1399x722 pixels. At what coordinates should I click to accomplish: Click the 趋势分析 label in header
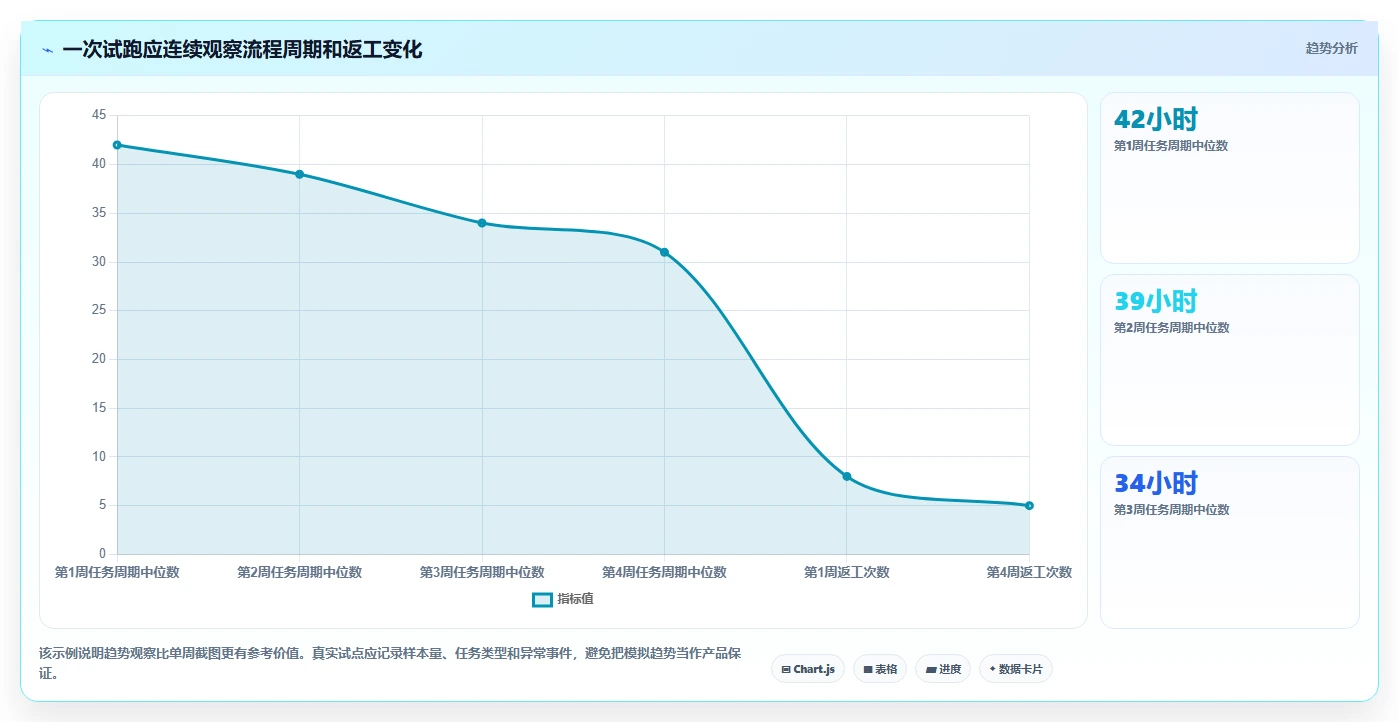(x=1331, y=48)
